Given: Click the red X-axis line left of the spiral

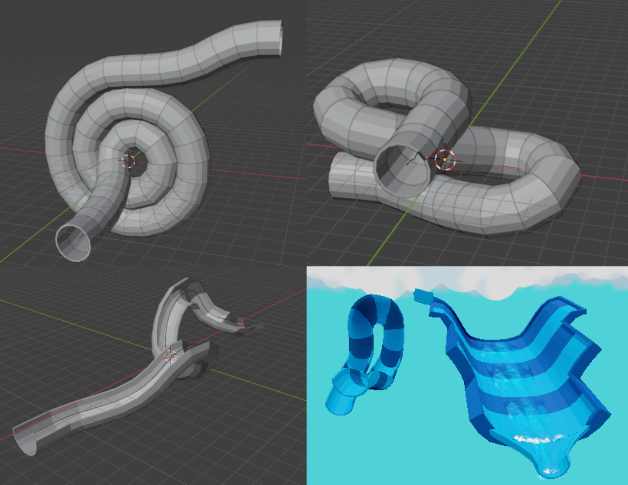Looking at the screenshot, I should coord(20,148).
